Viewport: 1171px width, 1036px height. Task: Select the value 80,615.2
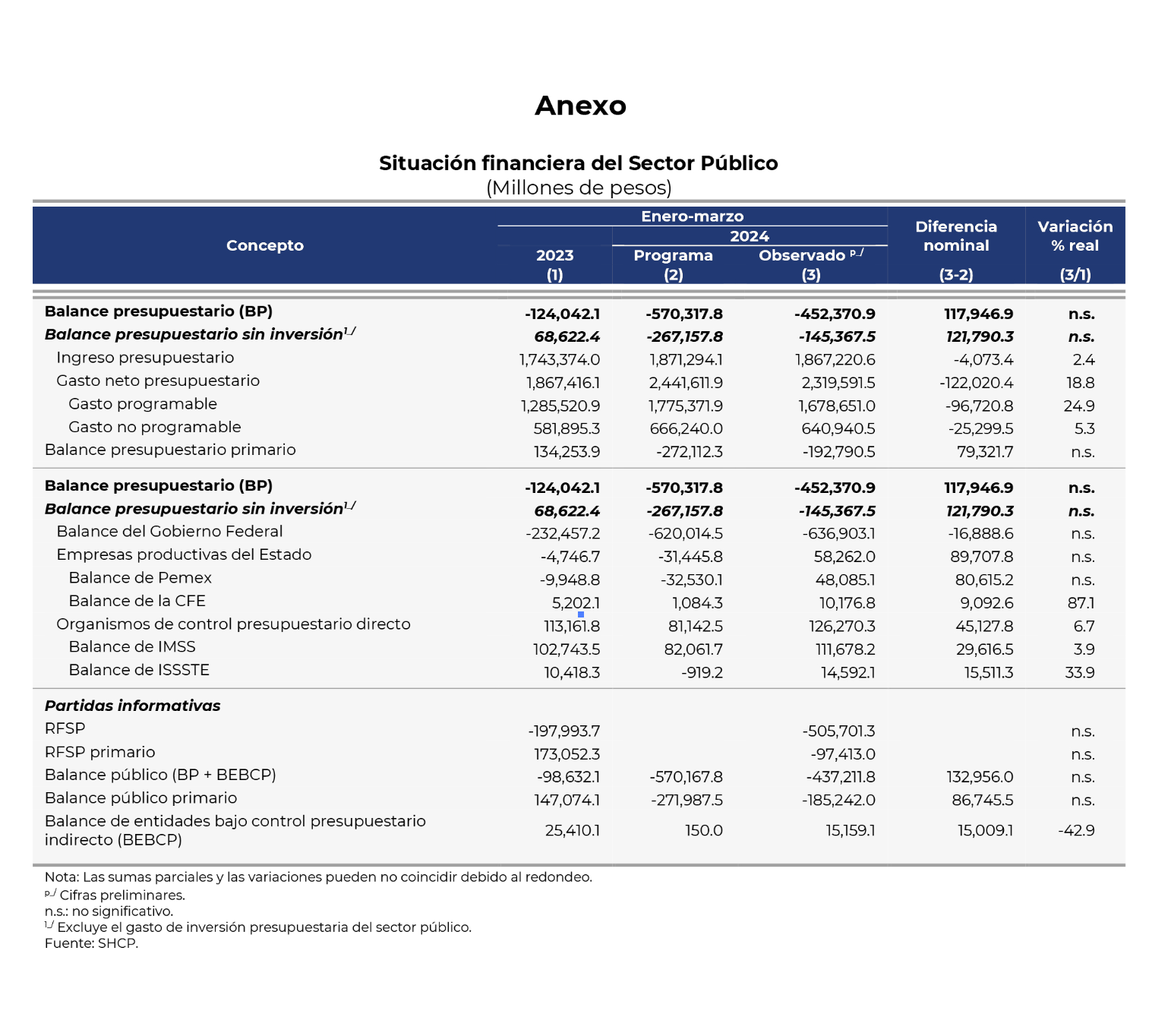point(984,580)
